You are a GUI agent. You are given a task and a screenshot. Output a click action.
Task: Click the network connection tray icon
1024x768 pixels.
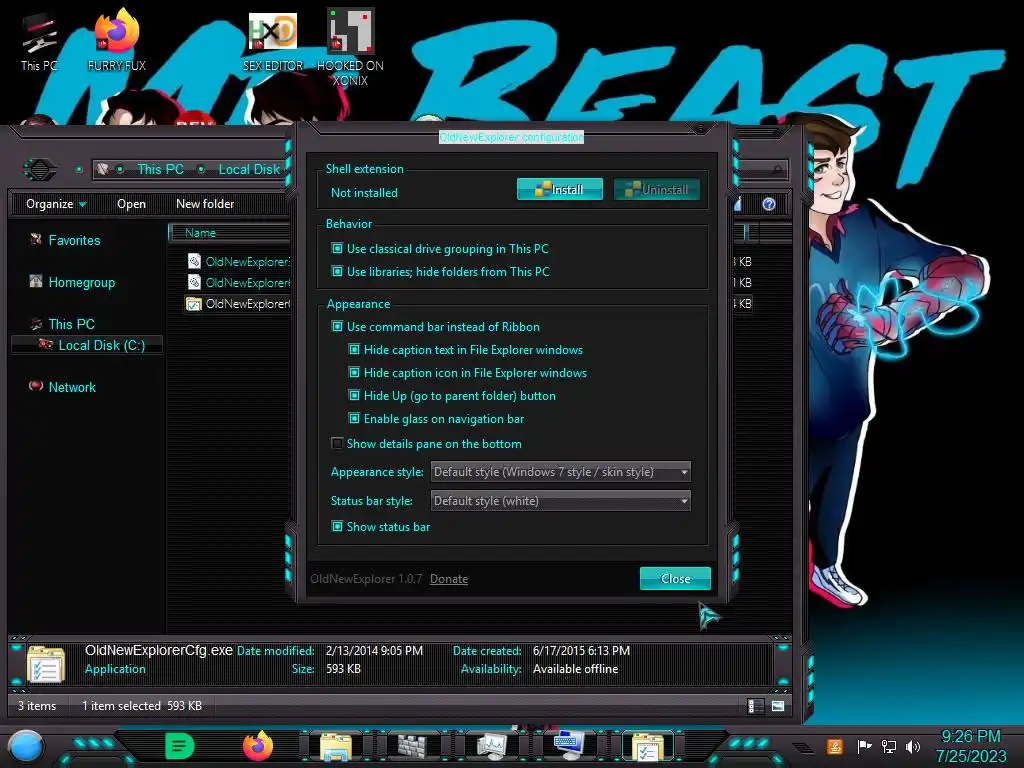coord(889,746)
